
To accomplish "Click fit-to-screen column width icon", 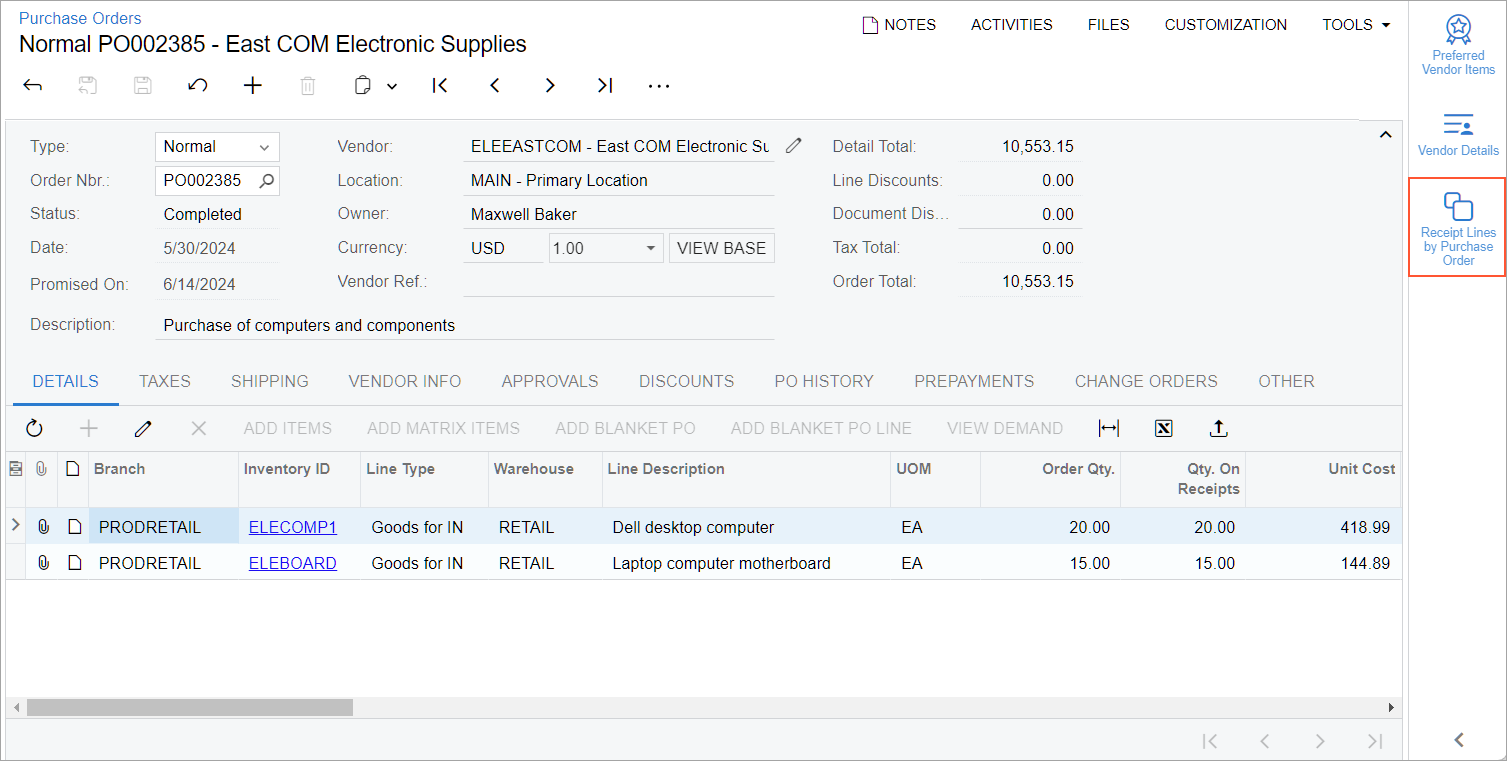I will (1108, 428).
